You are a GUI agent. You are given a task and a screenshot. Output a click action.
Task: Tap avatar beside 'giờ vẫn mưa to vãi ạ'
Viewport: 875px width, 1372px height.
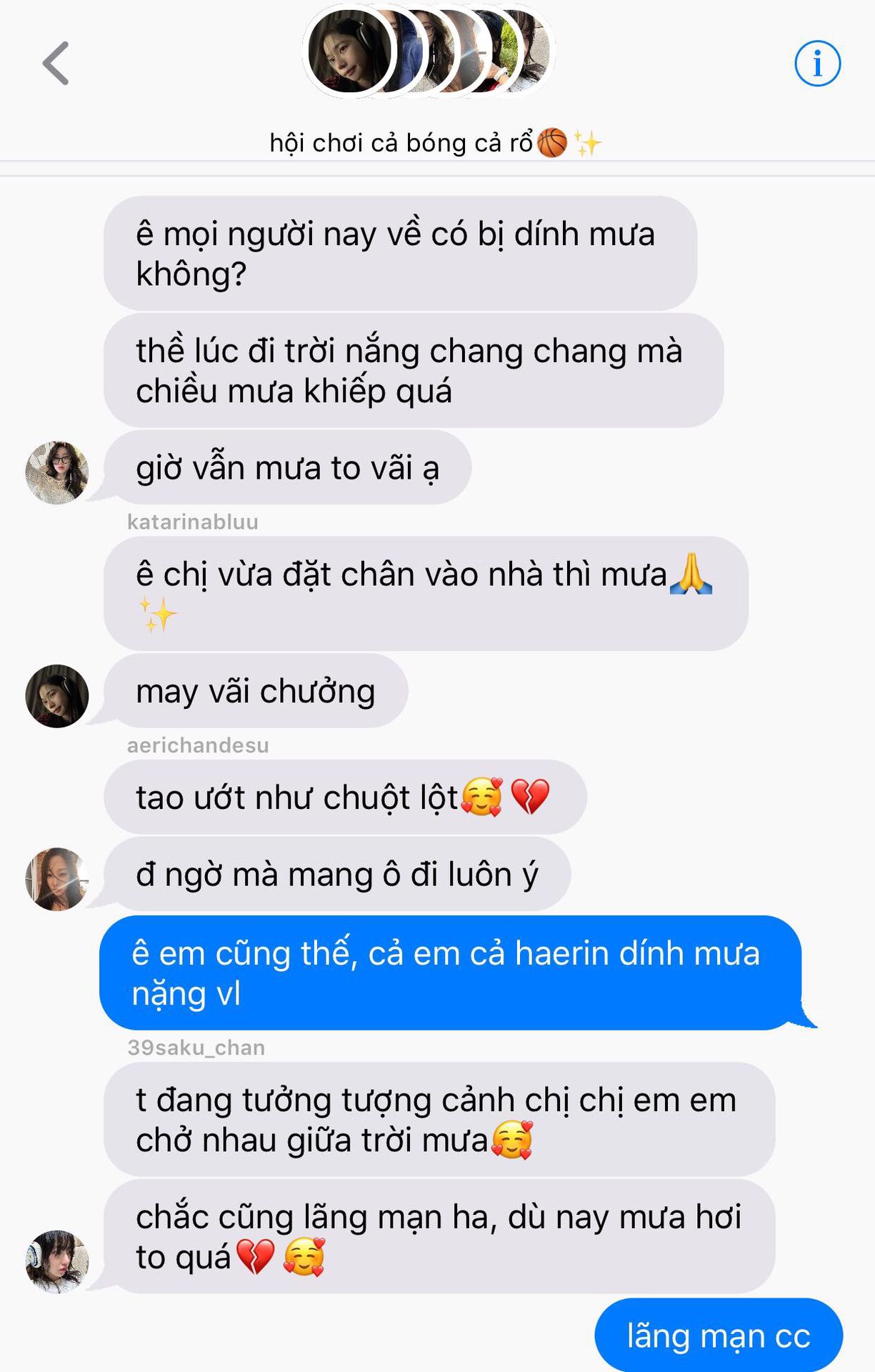(x=57, y=472)
